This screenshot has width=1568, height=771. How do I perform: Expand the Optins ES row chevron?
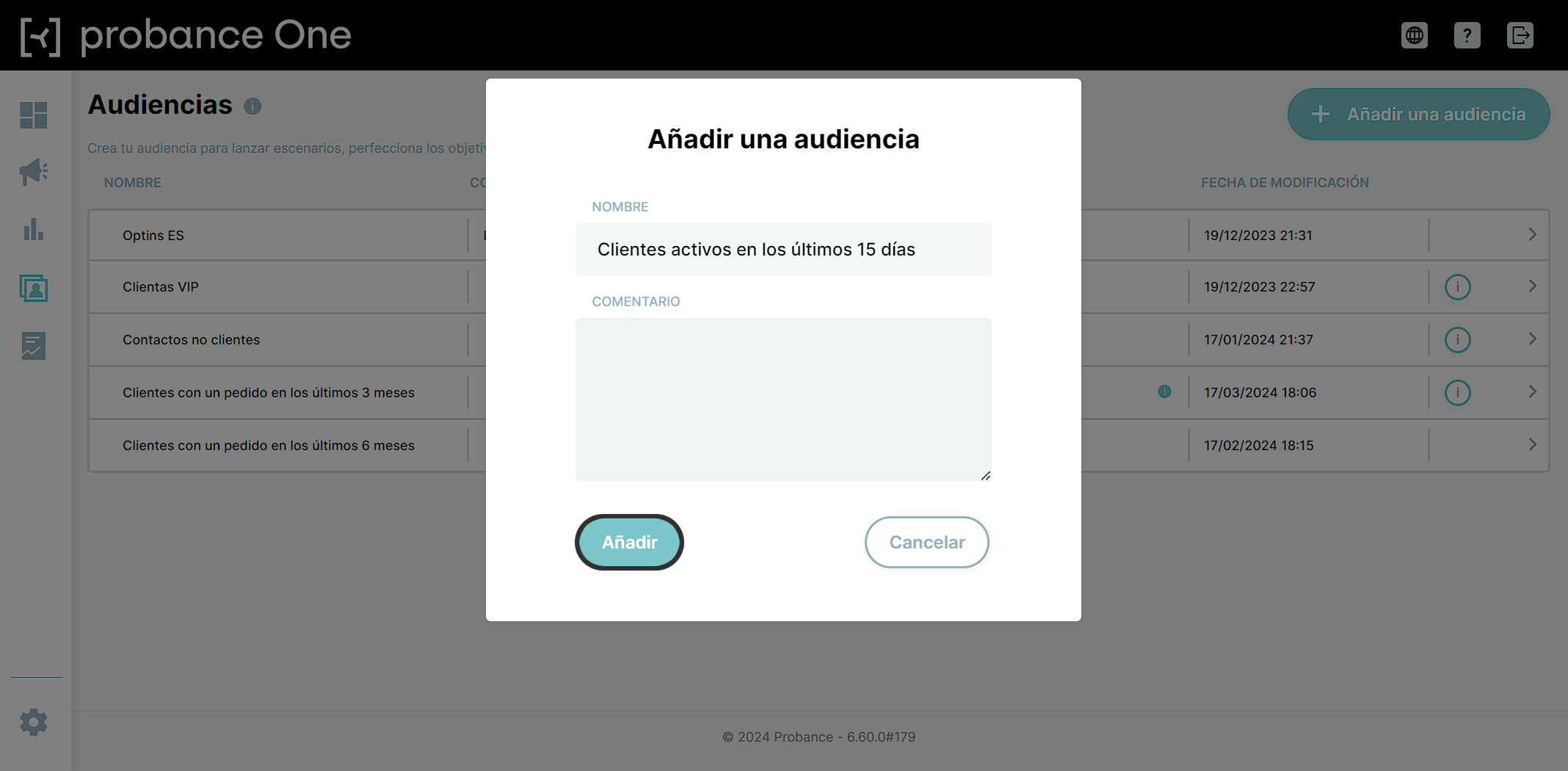click(x=1533, y=234)
